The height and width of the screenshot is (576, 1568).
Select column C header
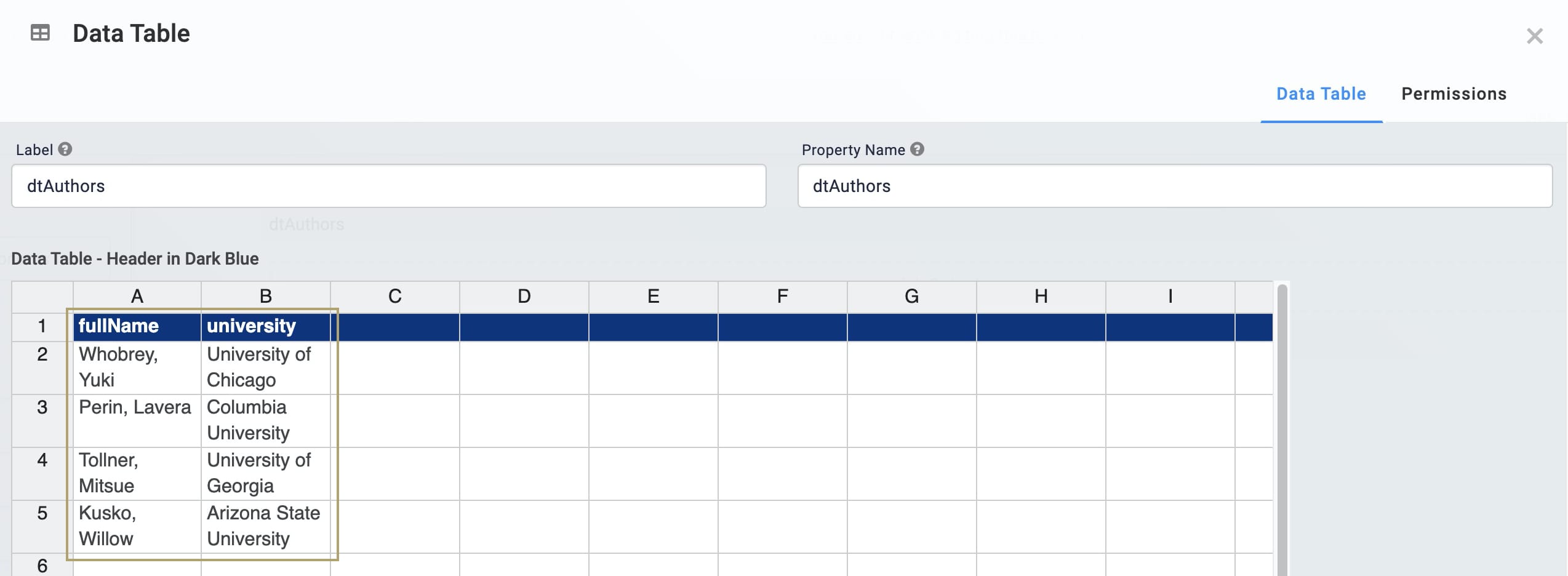click(x=395, y=297)
